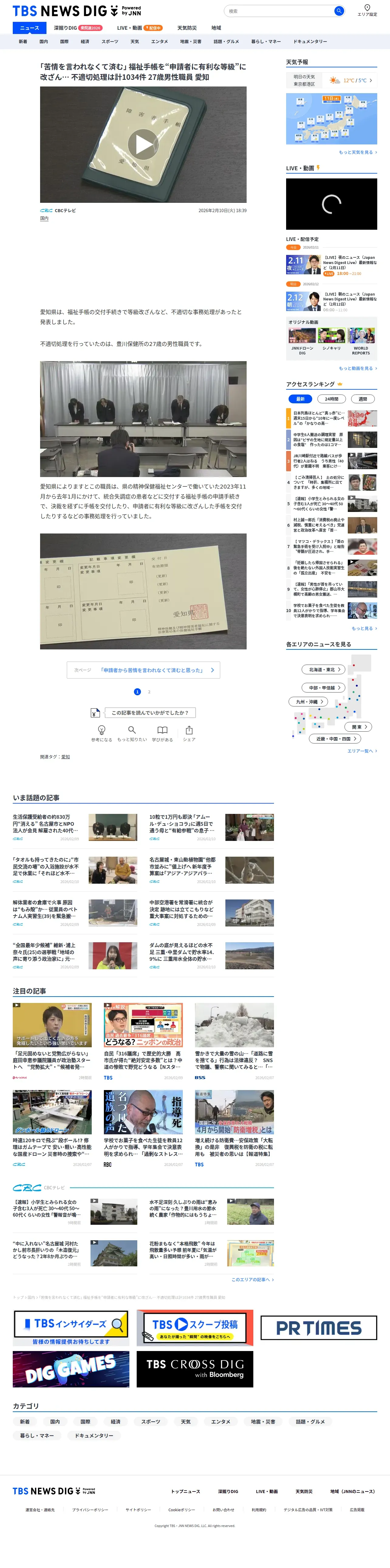
Task: Select the 地域 main tab
Action: (x=216, y=28)
